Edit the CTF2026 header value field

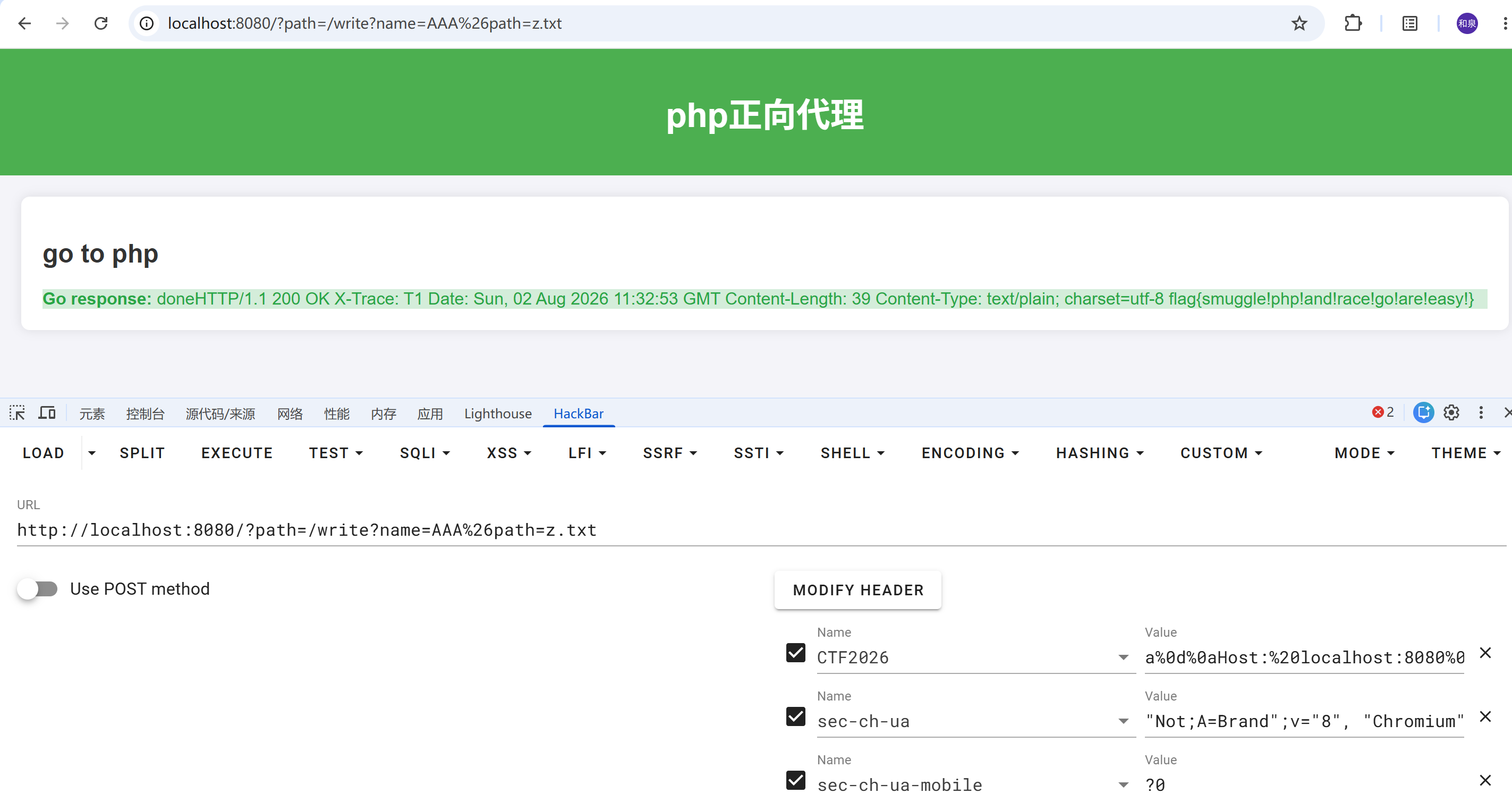coord(1304,657)
